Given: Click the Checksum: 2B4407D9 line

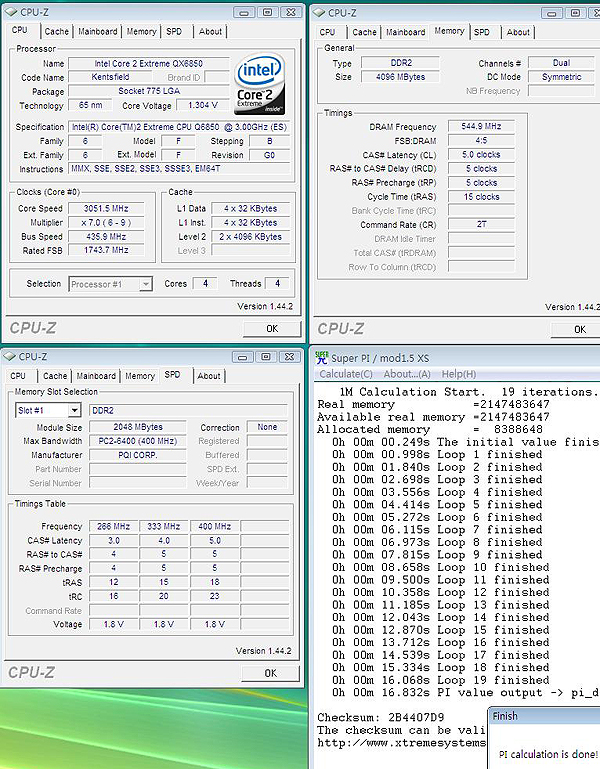Looking at the screenshot, I should pos(381,718).
